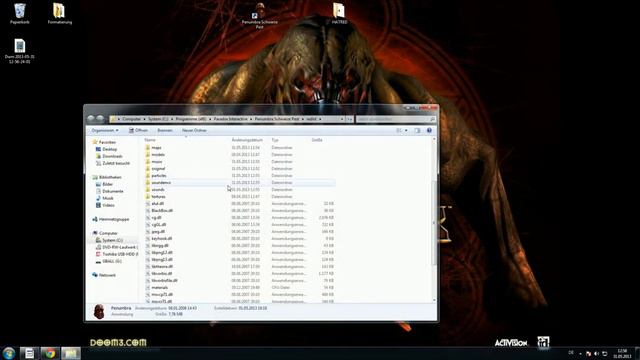Toggle the preview pane icon in toolbar

[x=417, y=130]
